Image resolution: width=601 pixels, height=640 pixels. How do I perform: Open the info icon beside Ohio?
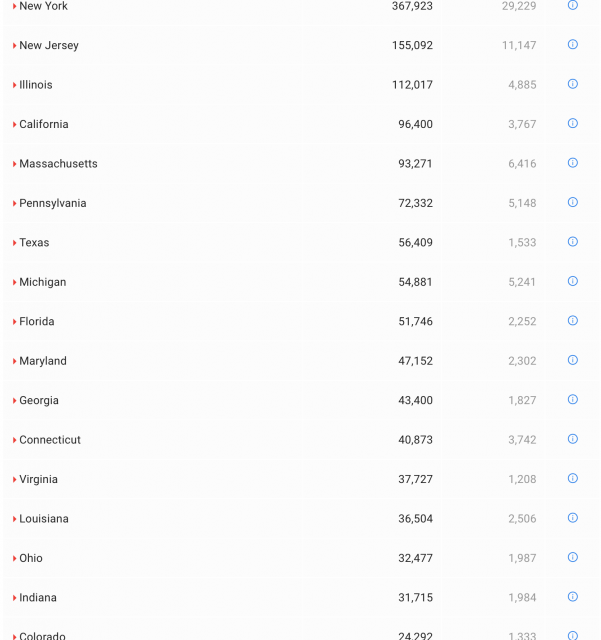click(573, 558)
